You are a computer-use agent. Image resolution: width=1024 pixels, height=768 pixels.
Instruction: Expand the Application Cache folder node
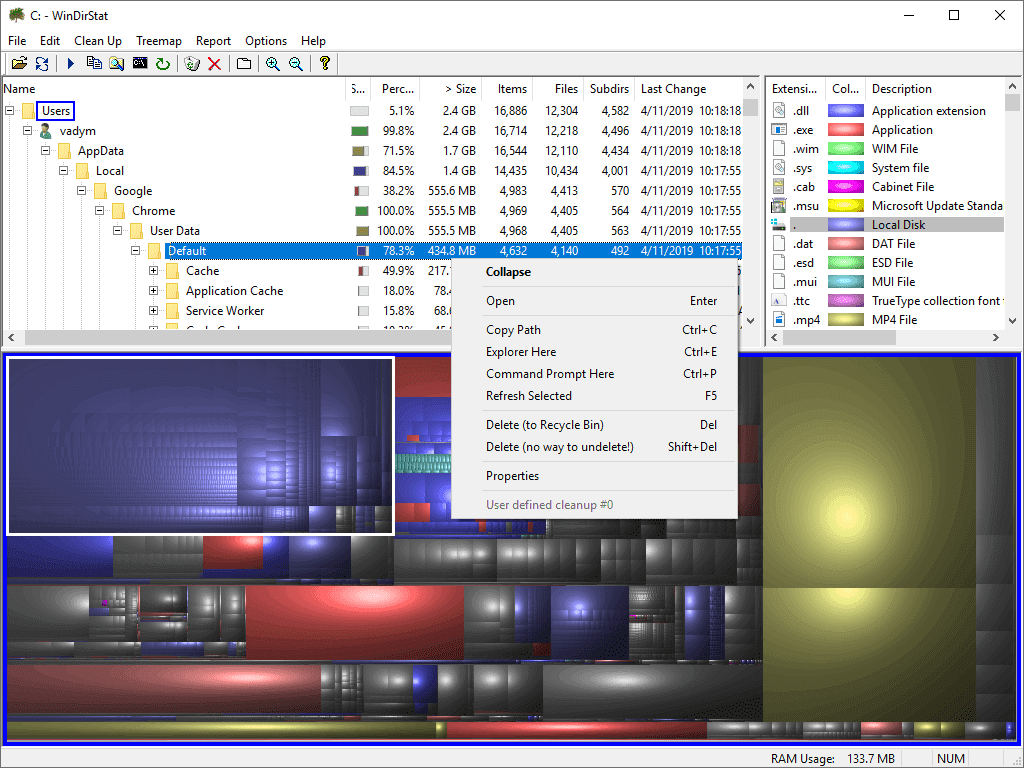(x=153, y=291)
